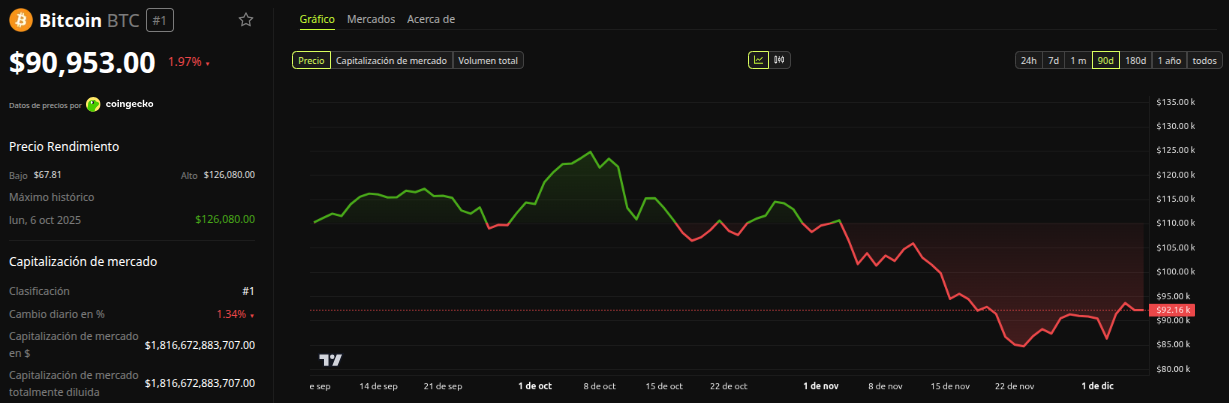Select the 90d time range

1105,61
